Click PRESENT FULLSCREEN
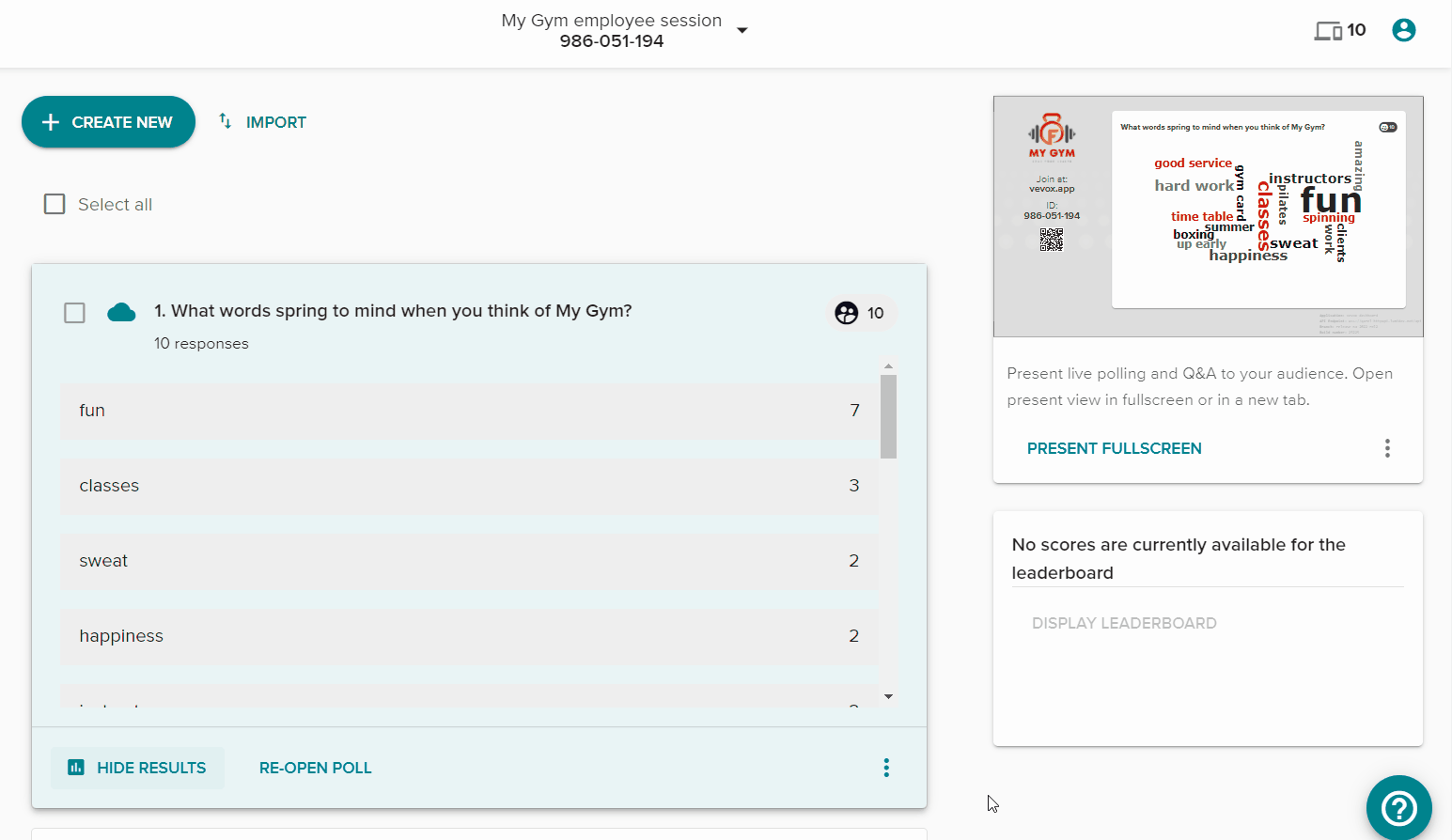This screenshot has height=840, width=1452. click(x=1114, y=448)
